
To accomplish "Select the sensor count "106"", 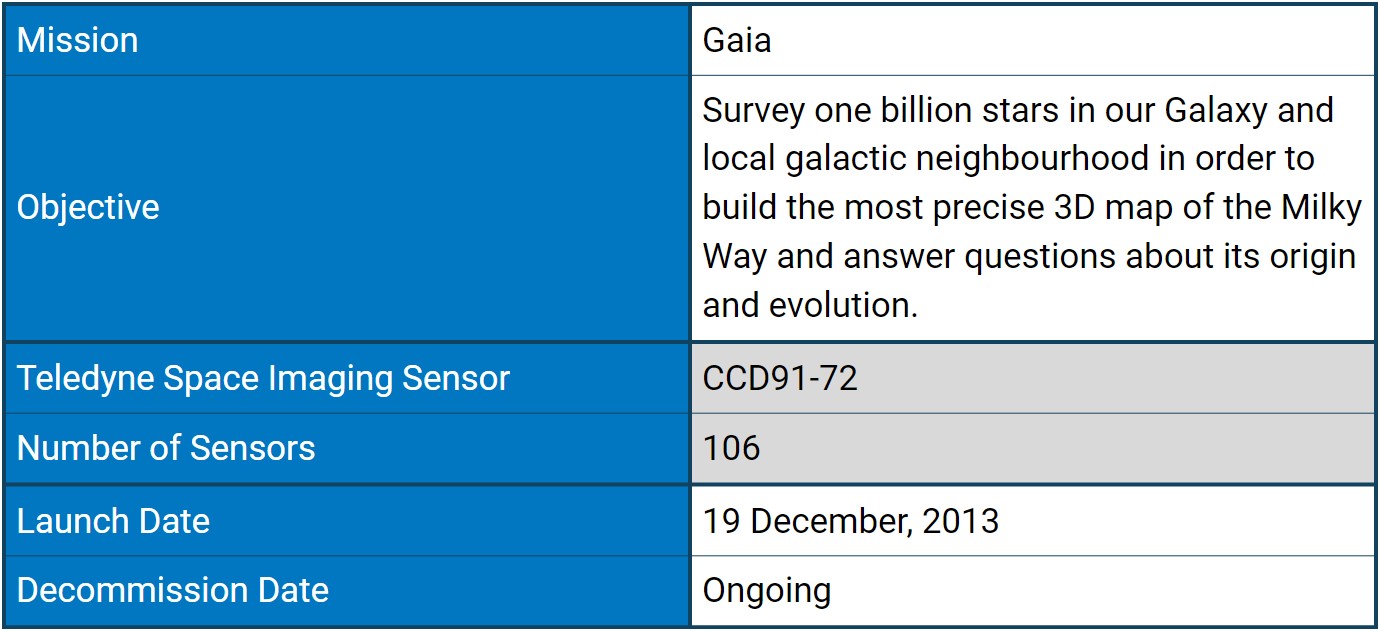I will click(731, 448).
